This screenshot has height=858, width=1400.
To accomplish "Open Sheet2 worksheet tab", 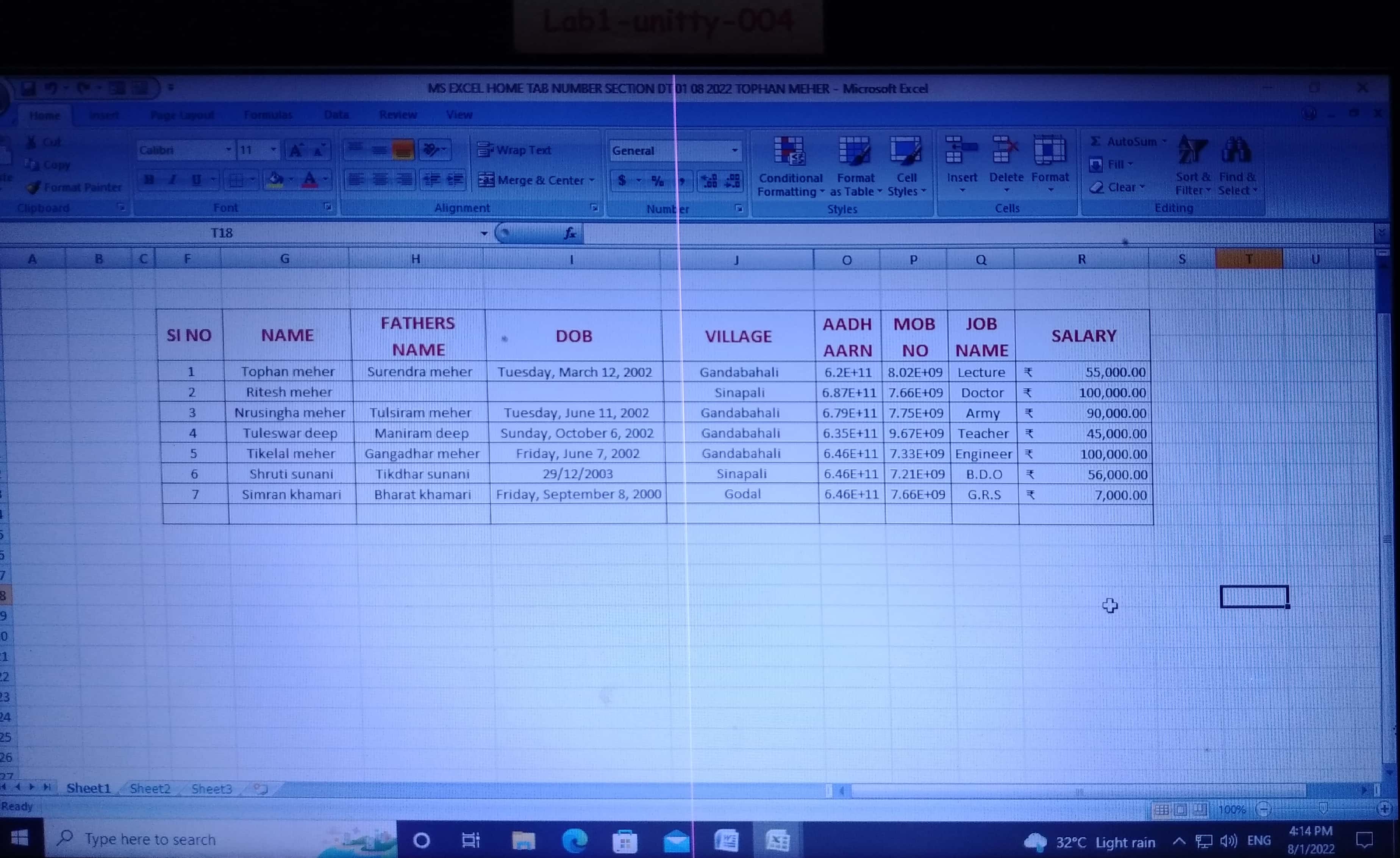I will point(150,788).
